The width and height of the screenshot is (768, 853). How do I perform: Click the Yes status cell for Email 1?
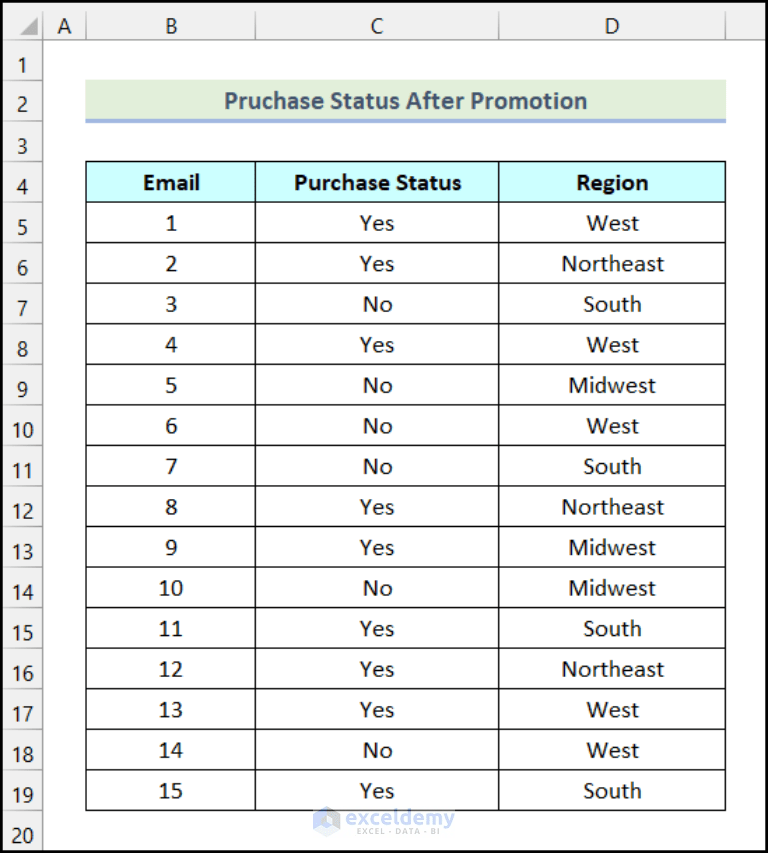pos(377,222)
